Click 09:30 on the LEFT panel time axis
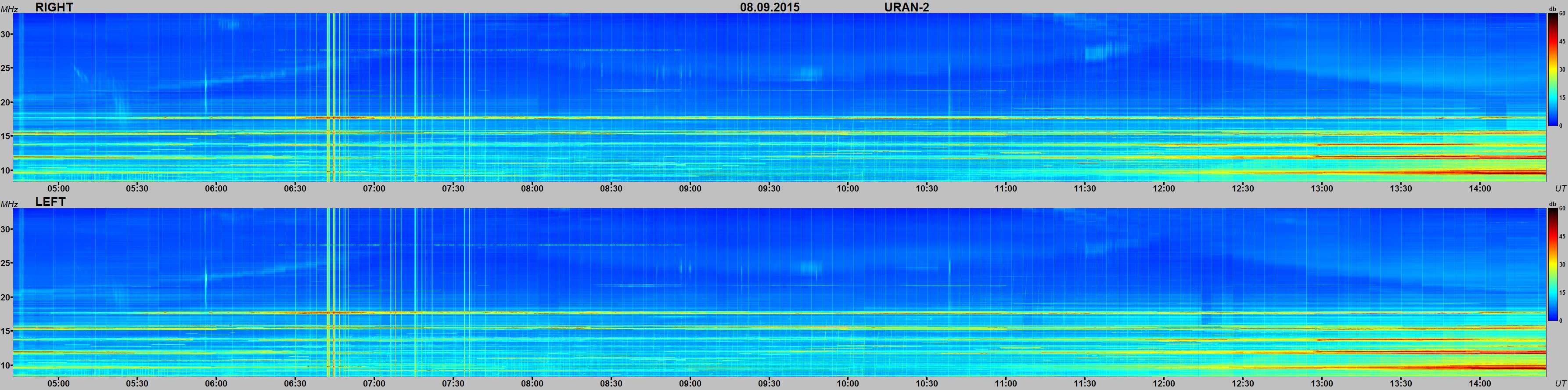This screenshot has width=1568, height=390. [770, 383]
